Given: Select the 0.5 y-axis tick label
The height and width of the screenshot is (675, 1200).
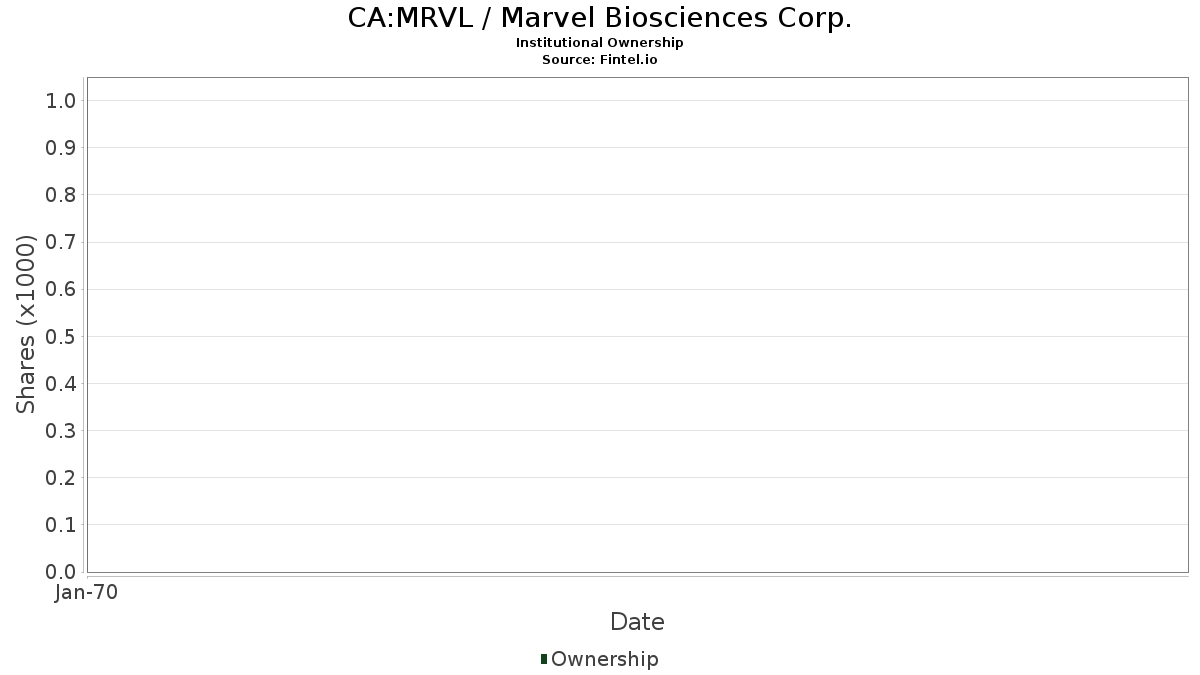Looking at the screenshot, I should coord(61,336).
